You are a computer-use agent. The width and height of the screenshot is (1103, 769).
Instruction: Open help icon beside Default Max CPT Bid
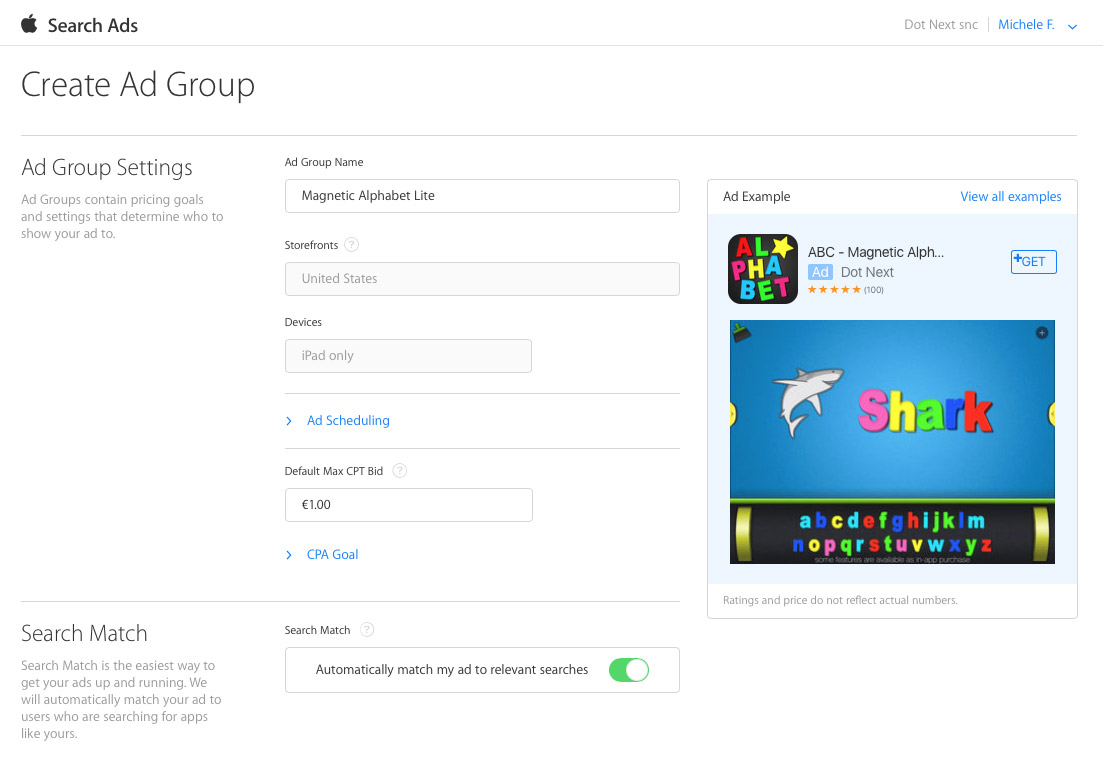pos(400,471)
